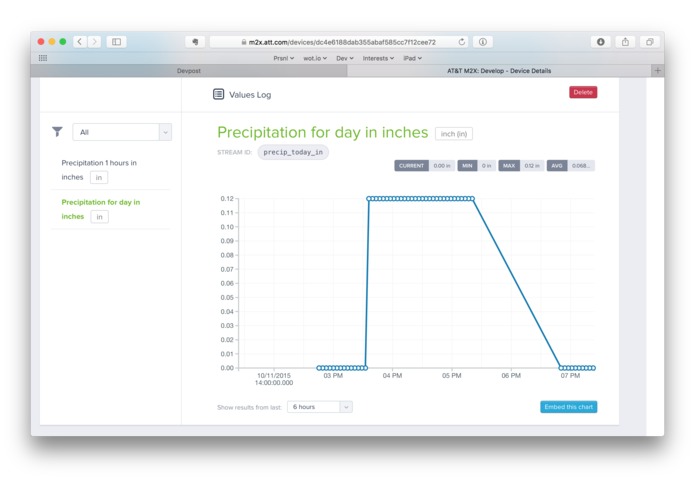The image size is (695, 494).
Task: Click the Embed this chart button
Action: (568, 407)
